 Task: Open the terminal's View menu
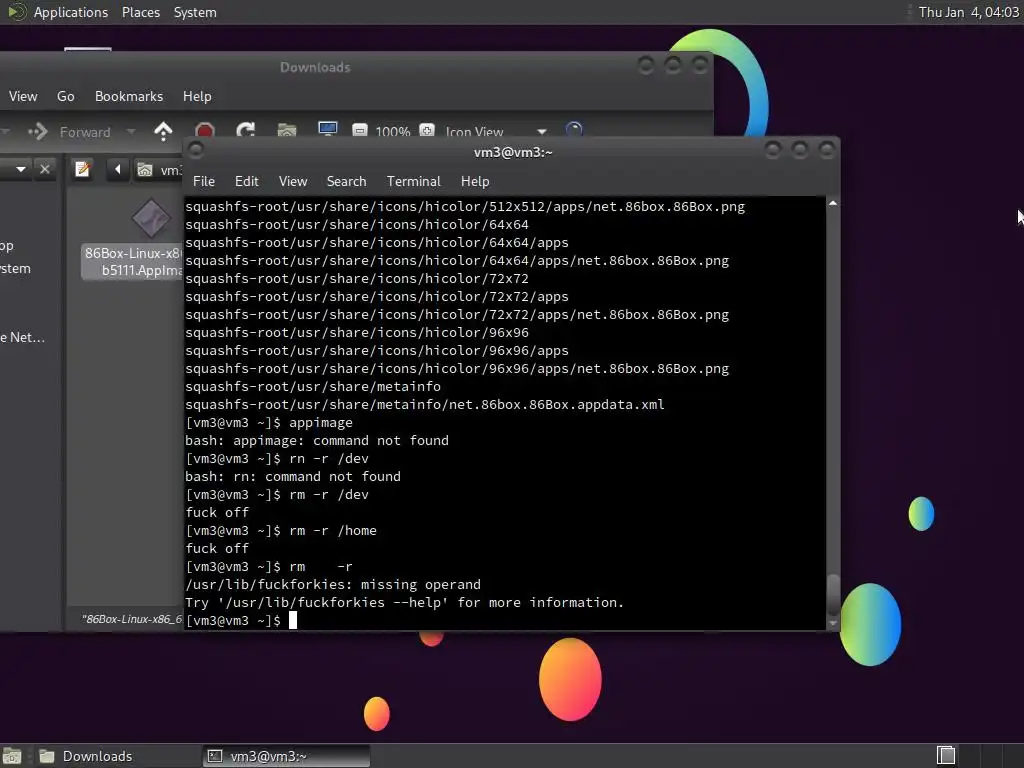pyautogui.click(x=293, y=182)
